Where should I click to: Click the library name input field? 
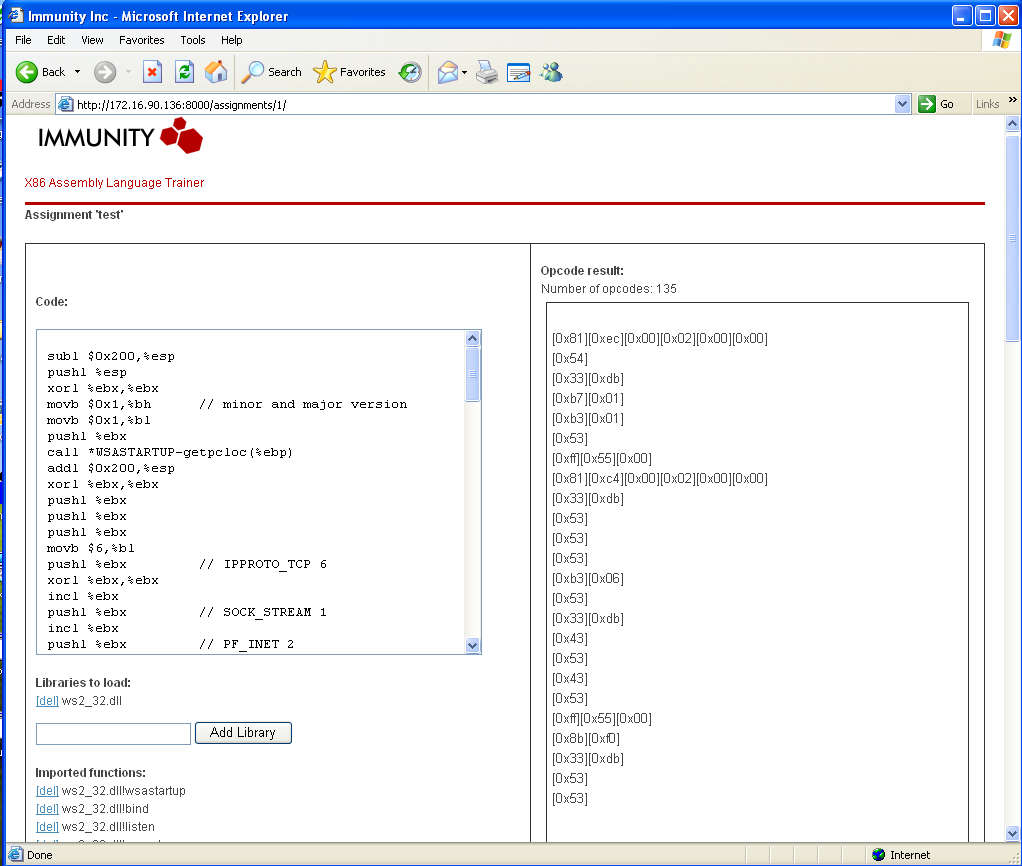[x=113, y=734]
